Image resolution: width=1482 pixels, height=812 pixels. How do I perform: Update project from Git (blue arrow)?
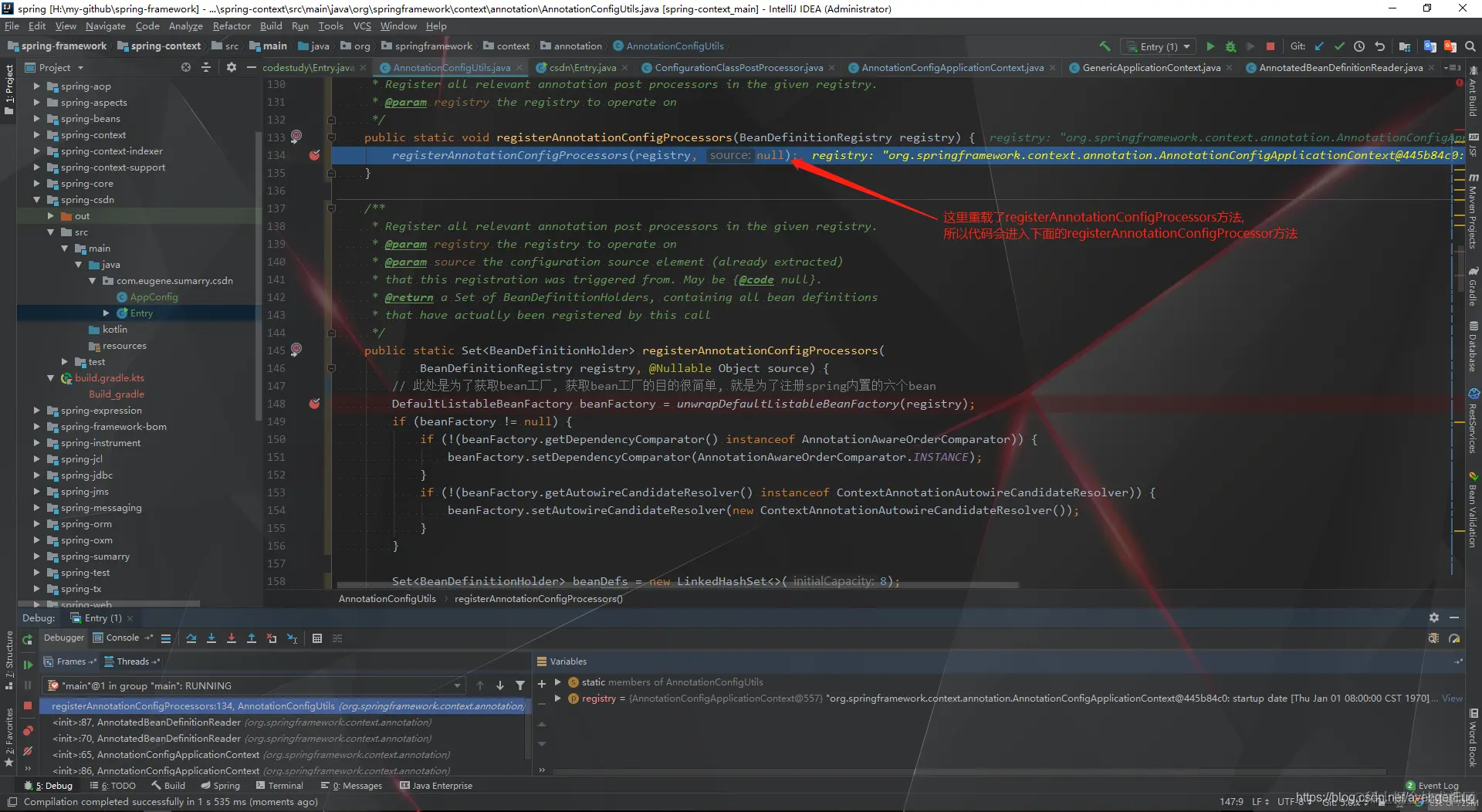[x=1319, y=46]
